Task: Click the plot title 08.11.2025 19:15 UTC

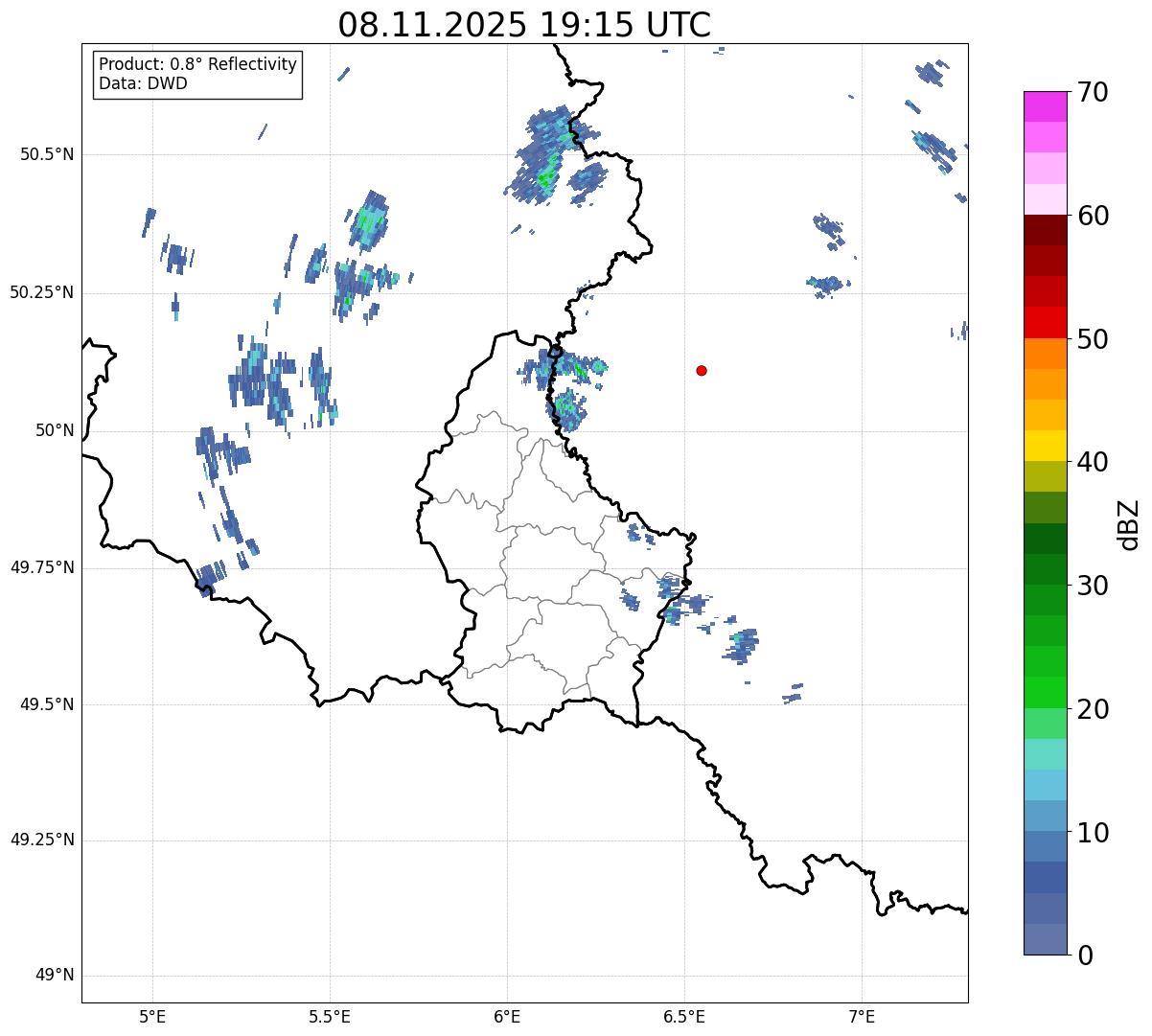Action: coord(524,25)
